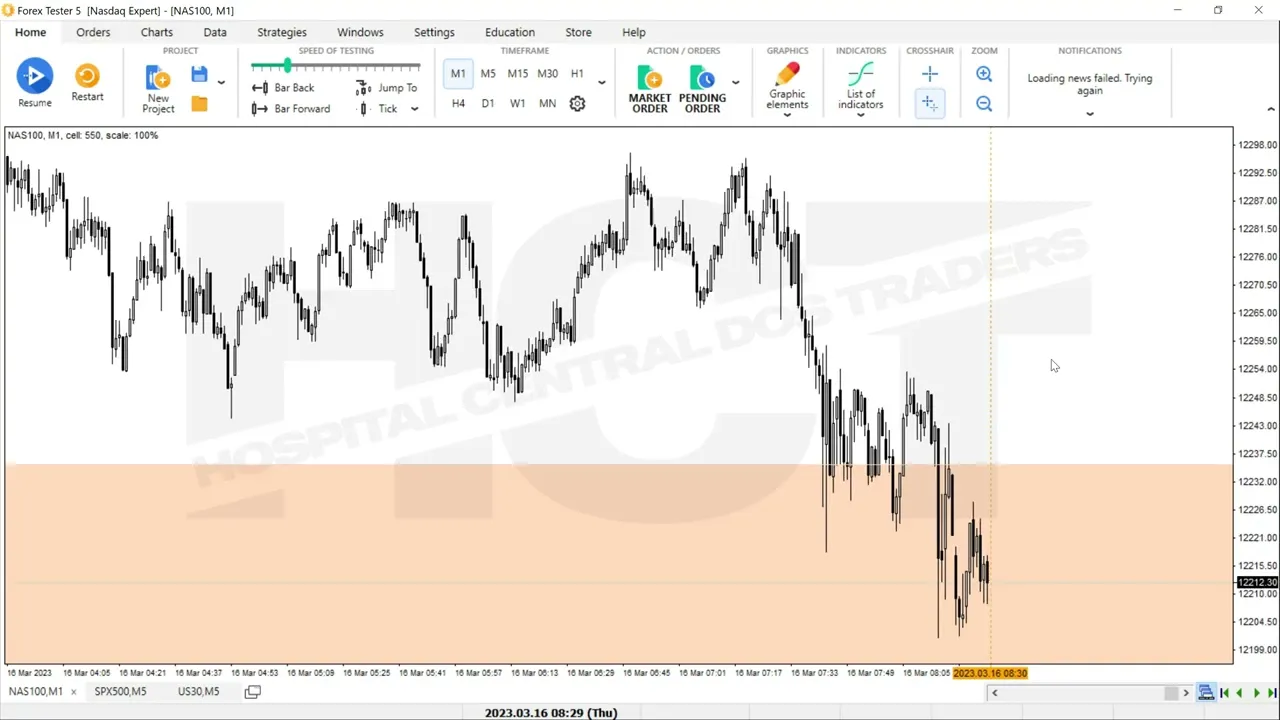Expand the Notifications dropdown arrow
The image size is (1280, 720).
1090,114
